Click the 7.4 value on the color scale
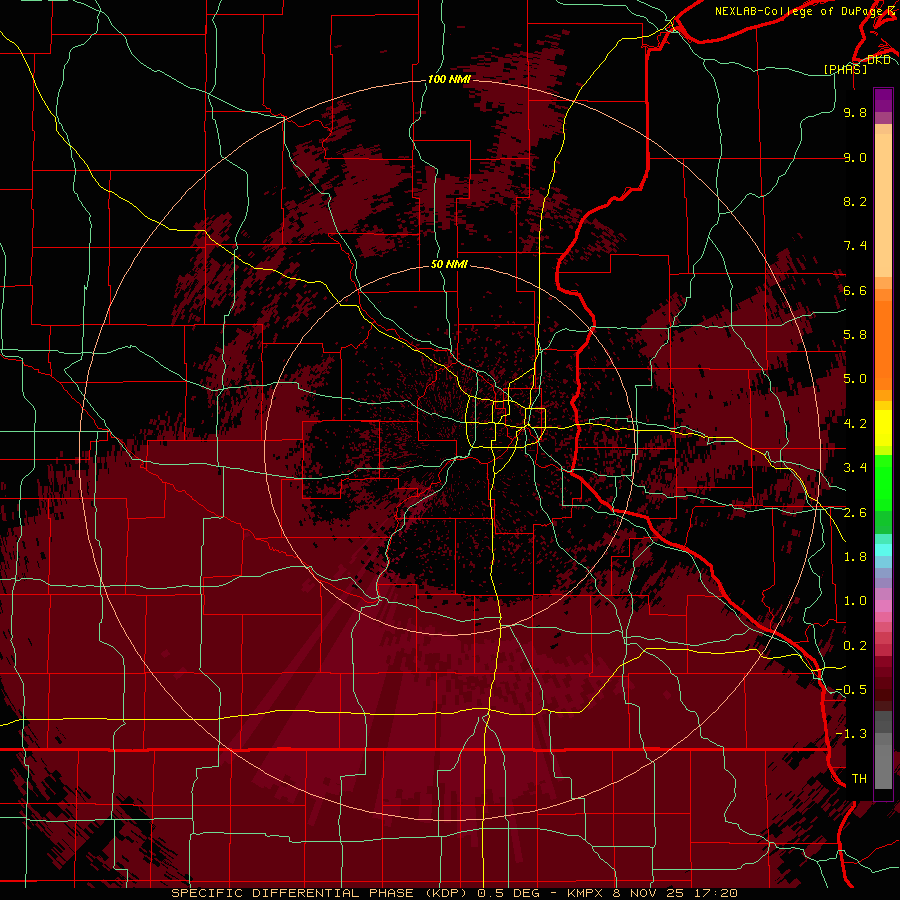 tap(855, 246)
